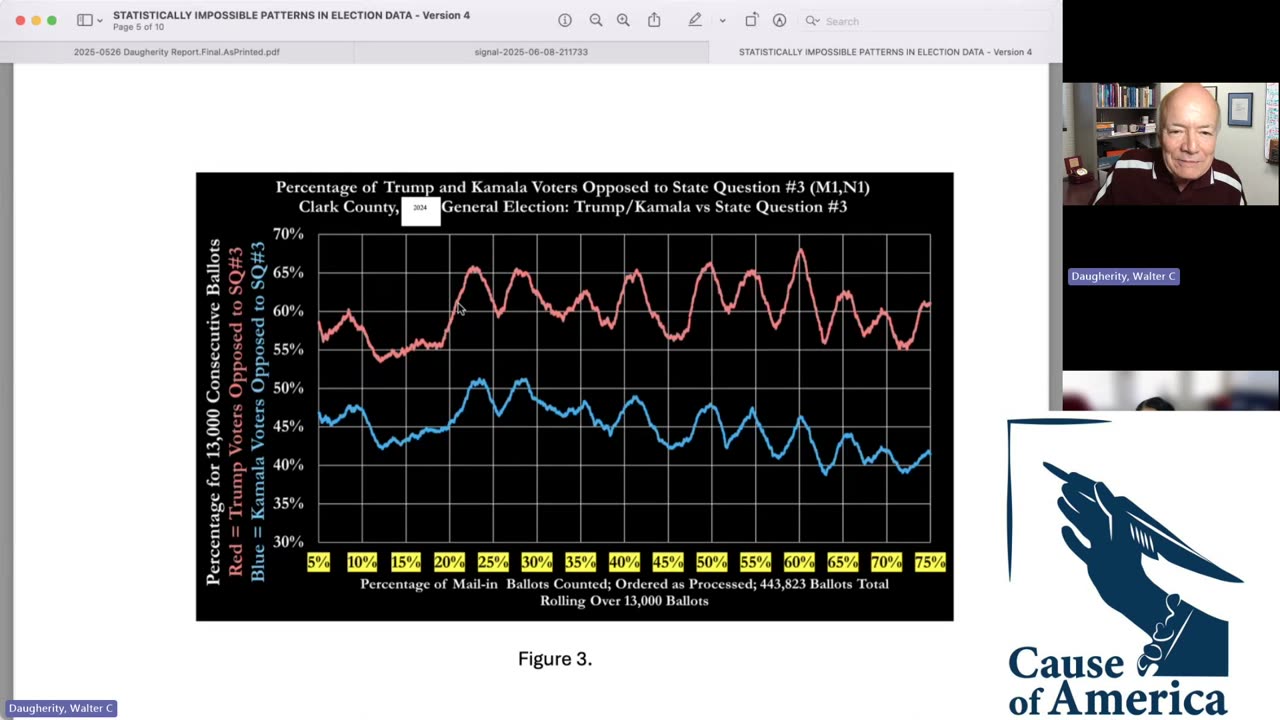Show the document inspector info

pyautogui.click(x=565, y=20)
